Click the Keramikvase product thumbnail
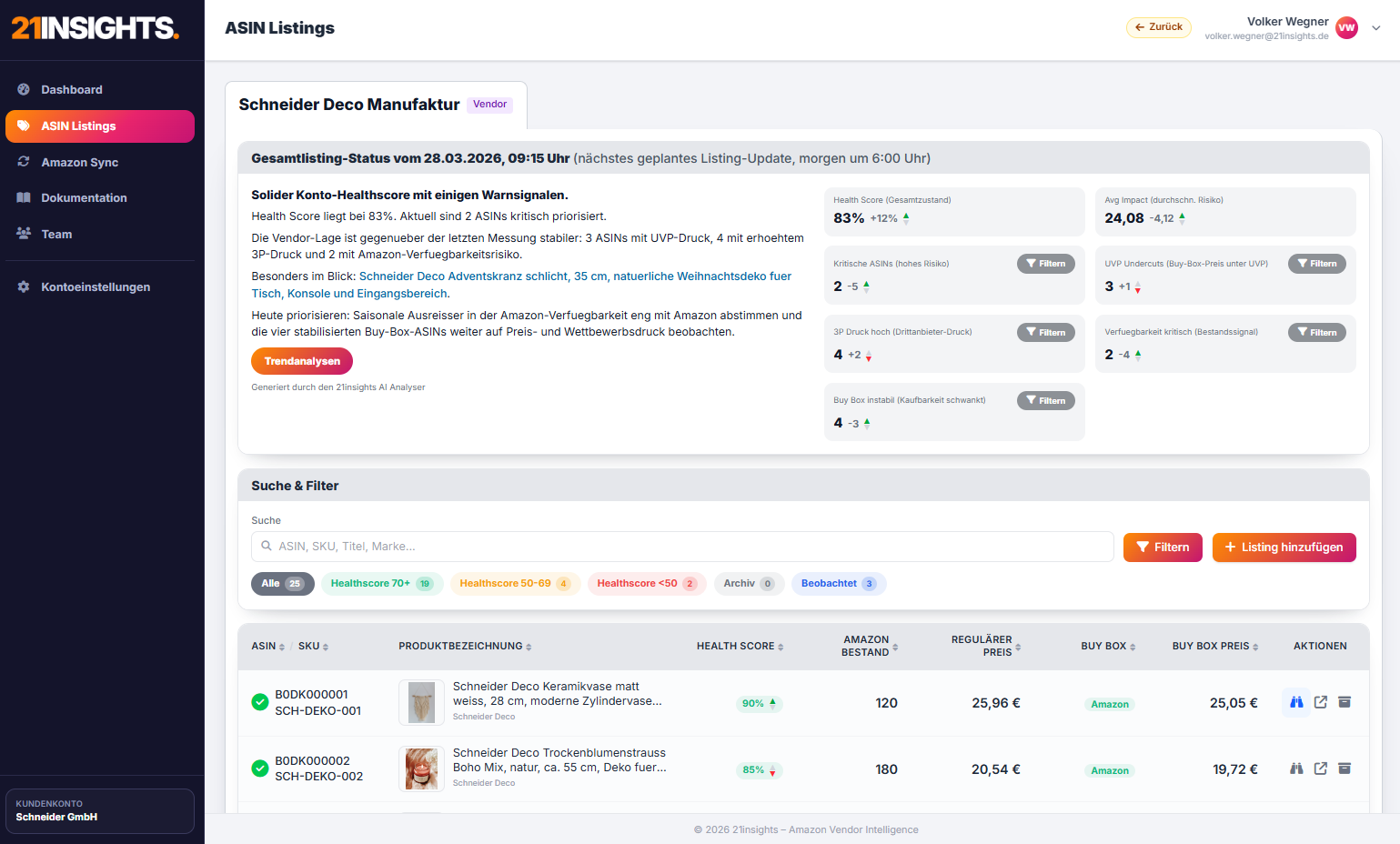This screenshot has width=1400, height=844. click(421, 702)
